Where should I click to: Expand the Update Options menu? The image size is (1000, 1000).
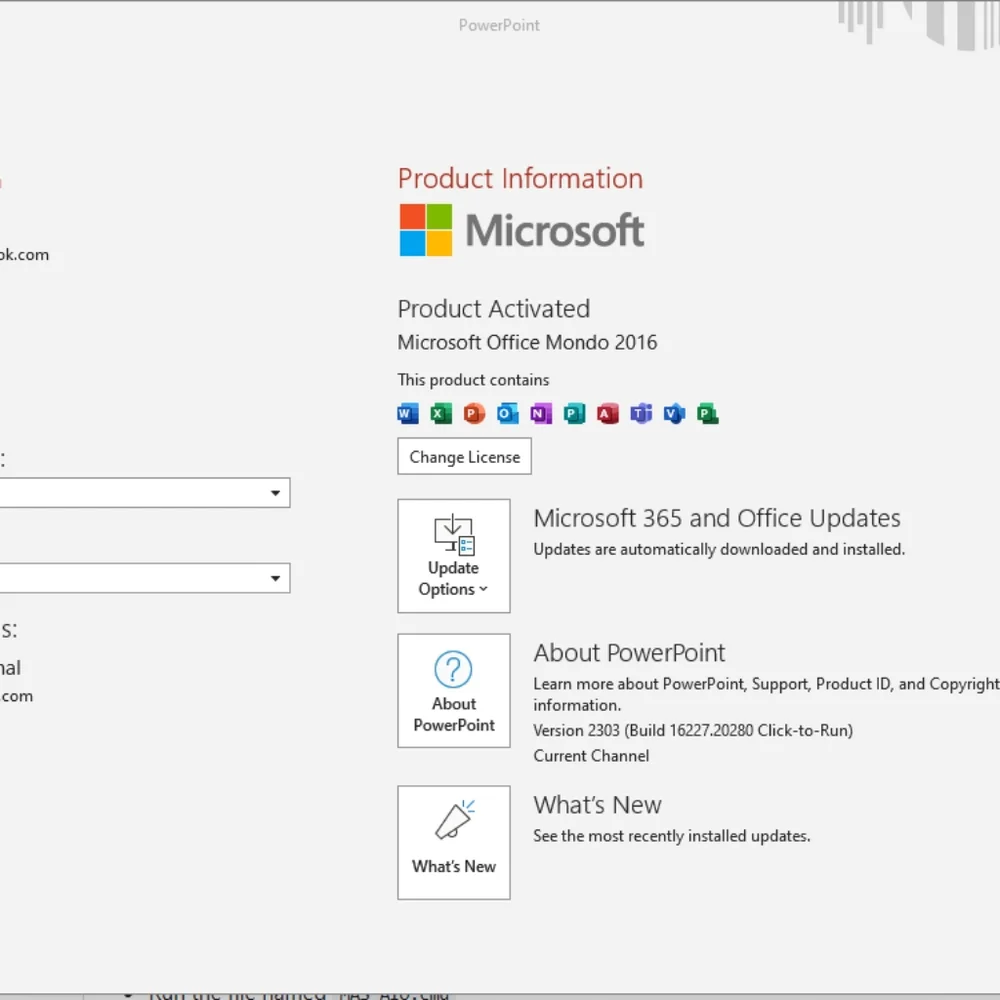(x=453, y=555)
